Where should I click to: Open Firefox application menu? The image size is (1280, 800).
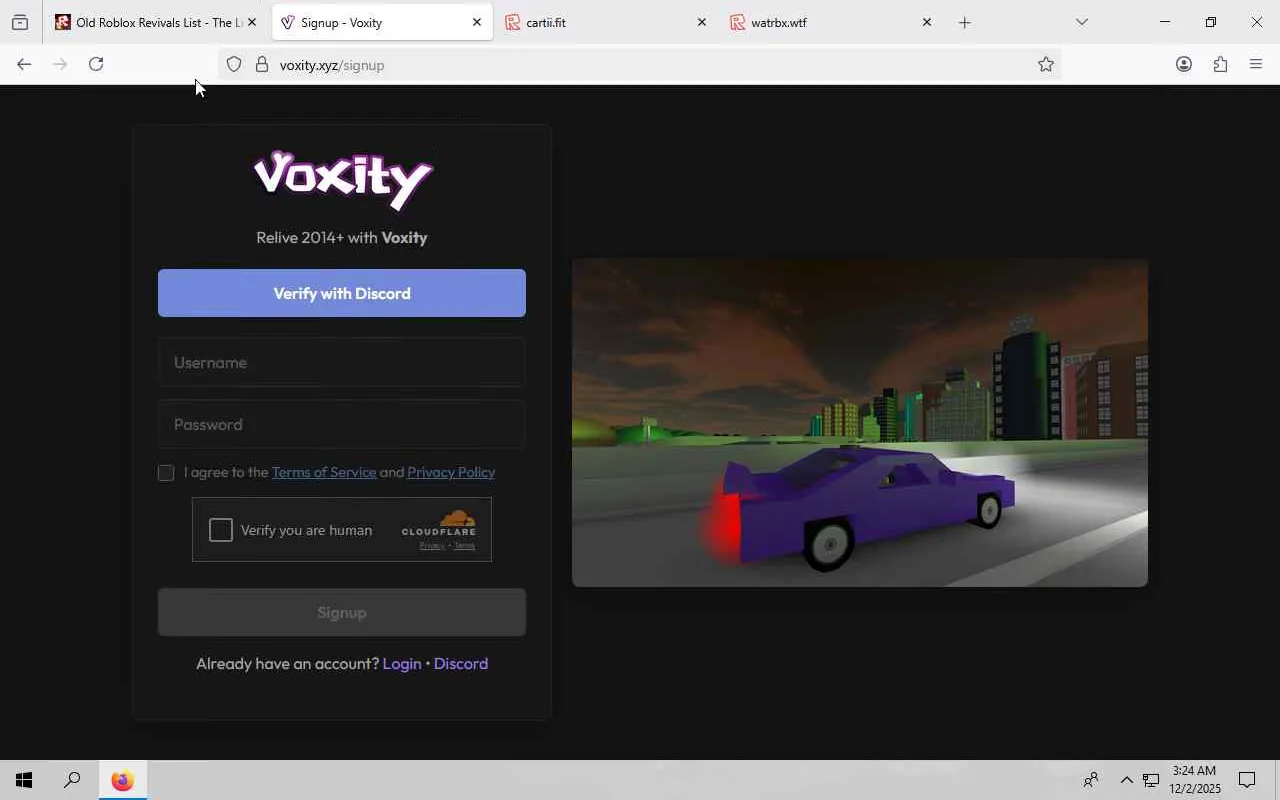(1256, 65)
